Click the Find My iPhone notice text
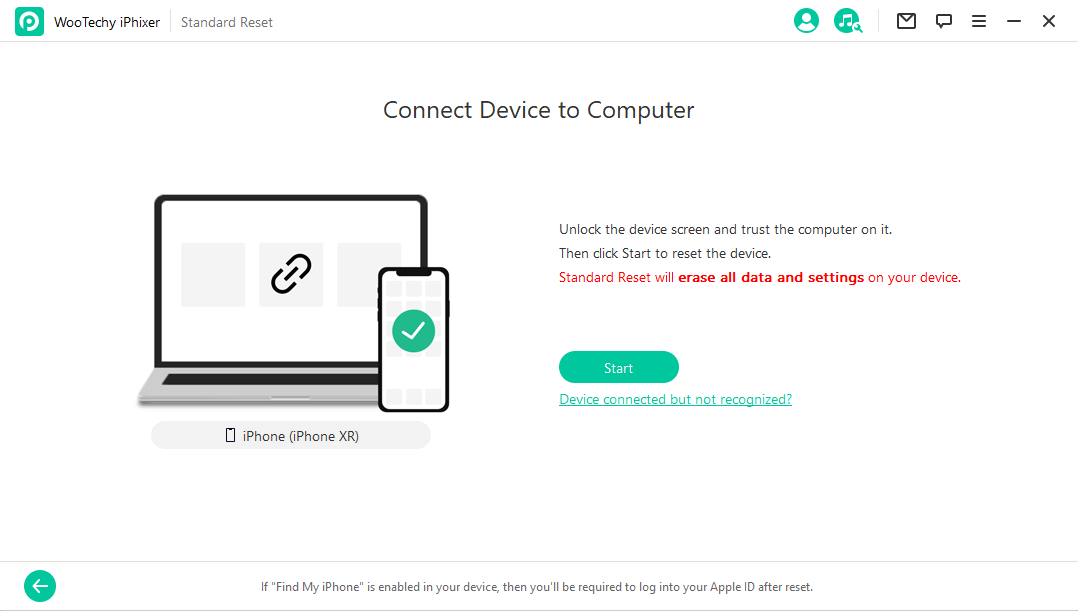 (x=537, y=587)
